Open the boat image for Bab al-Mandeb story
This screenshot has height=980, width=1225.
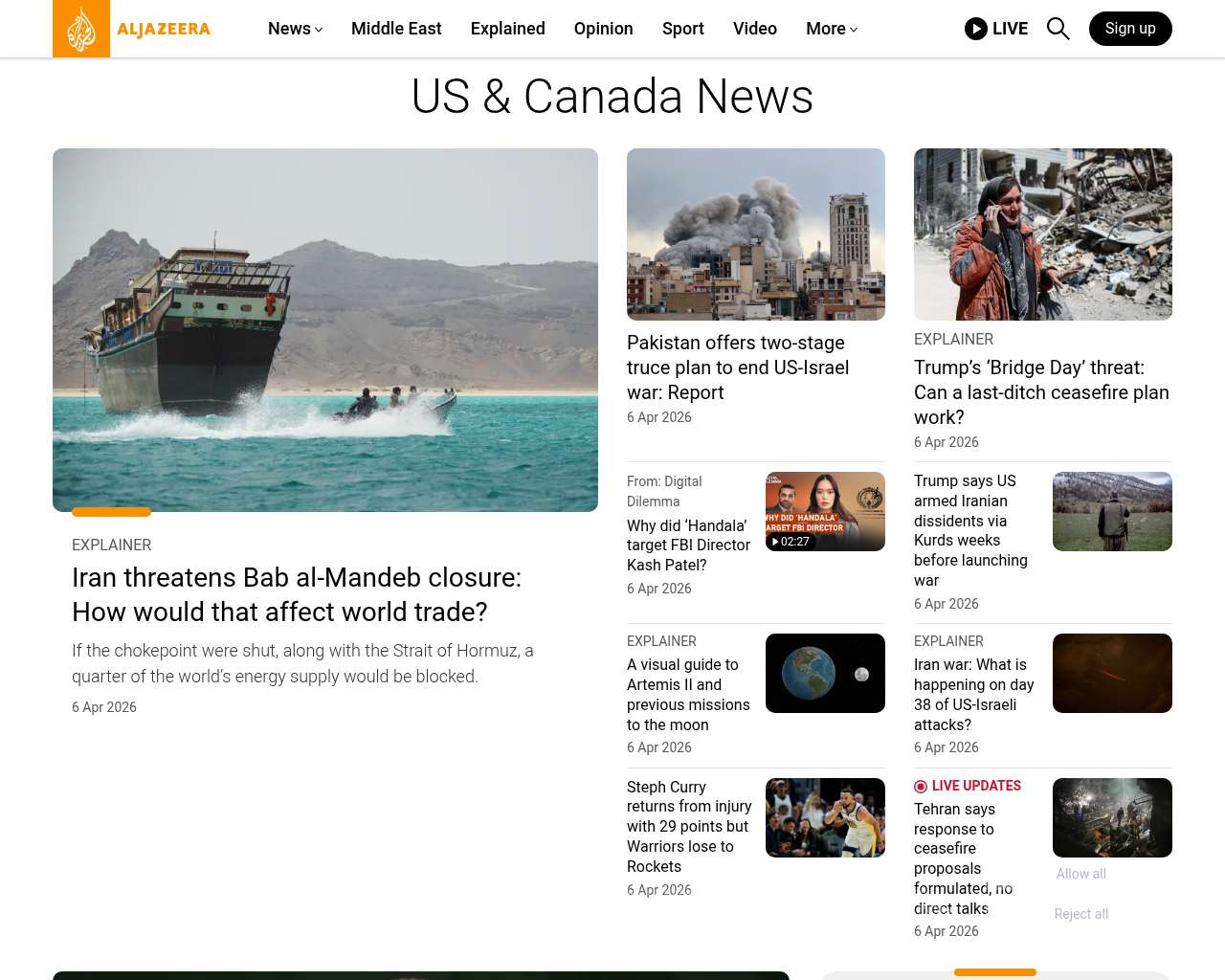(x=325, y=330)
